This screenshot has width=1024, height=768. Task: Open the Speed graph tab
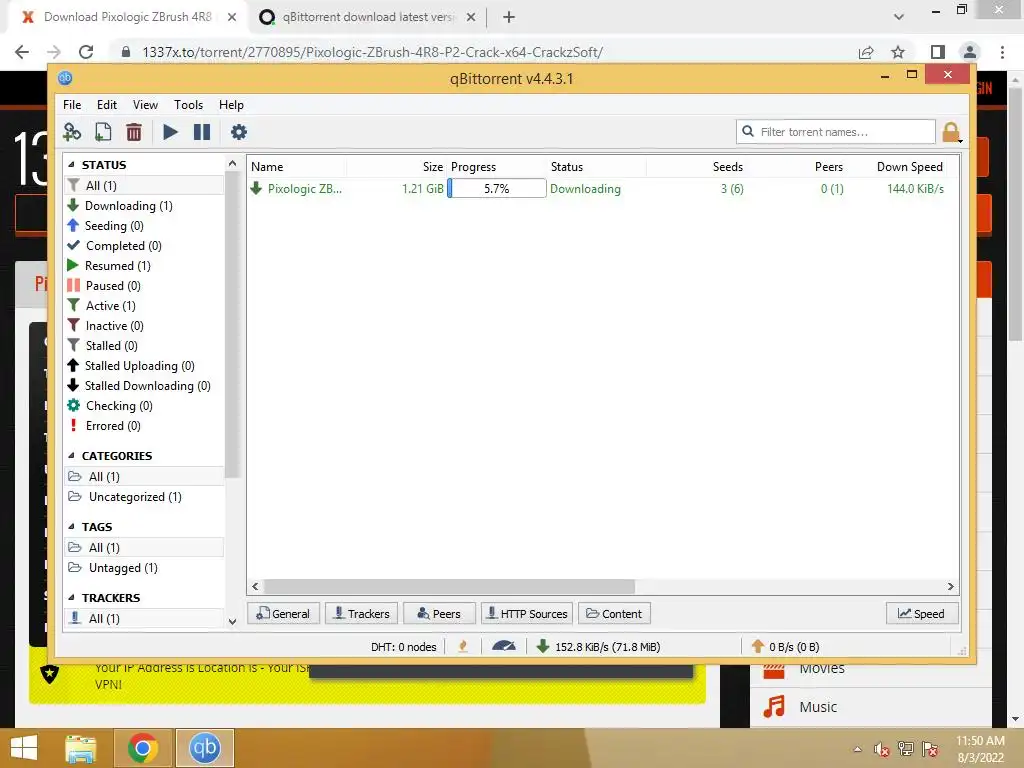click(921, 613)
